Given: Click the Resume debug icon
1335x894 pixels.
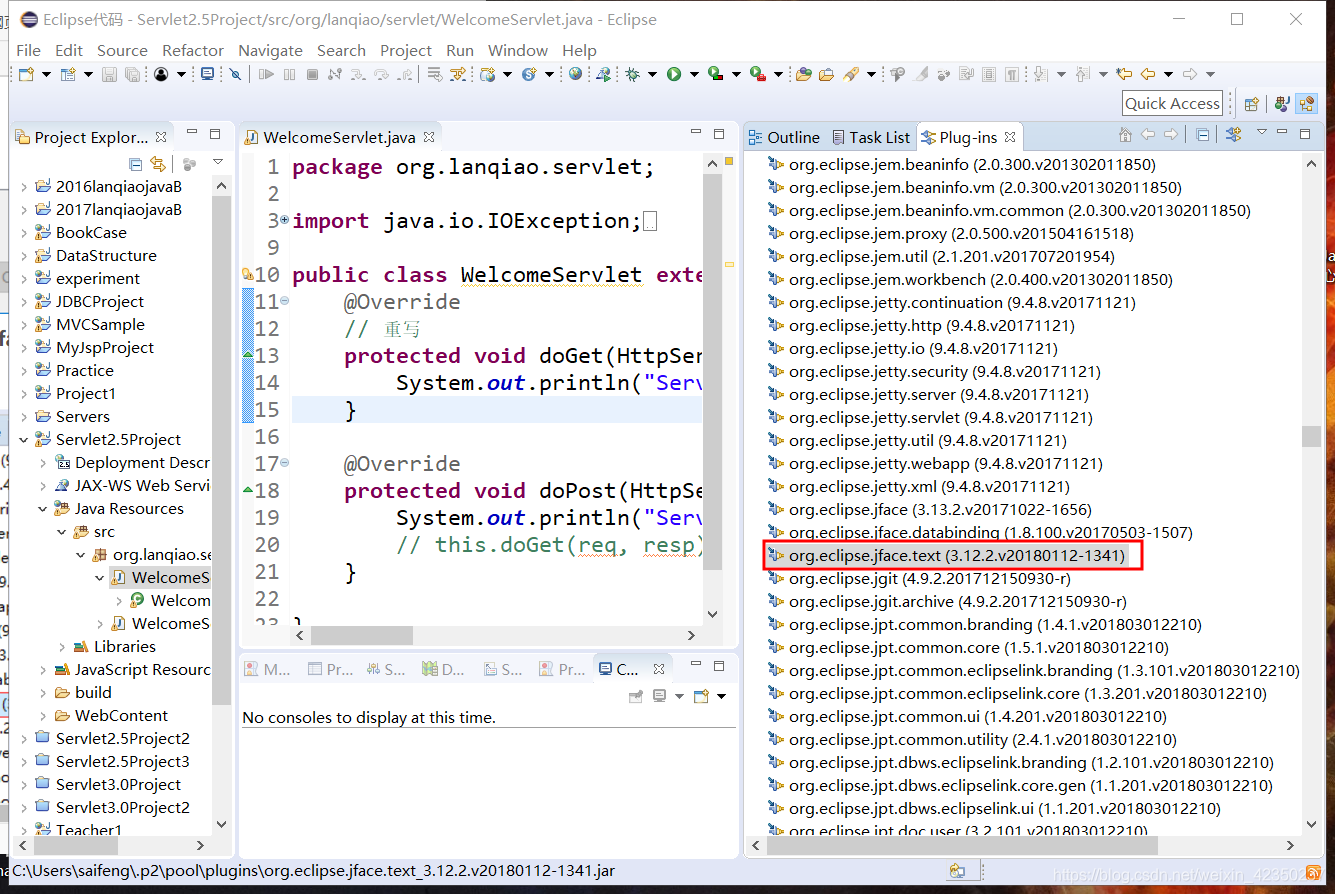Looking at the screenshot, I should point(266,74).
